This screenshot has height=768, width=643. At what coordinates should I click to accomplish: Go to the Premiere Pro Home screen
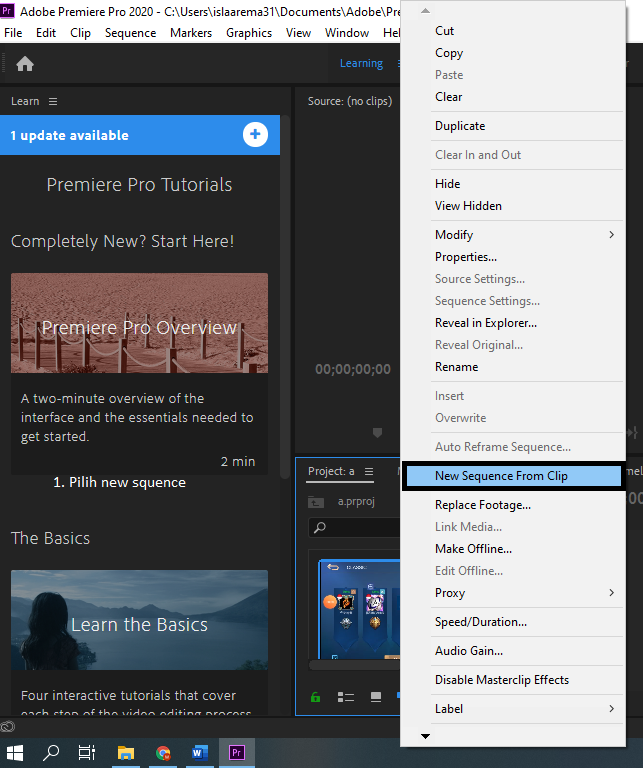click(x=25, y=64)
